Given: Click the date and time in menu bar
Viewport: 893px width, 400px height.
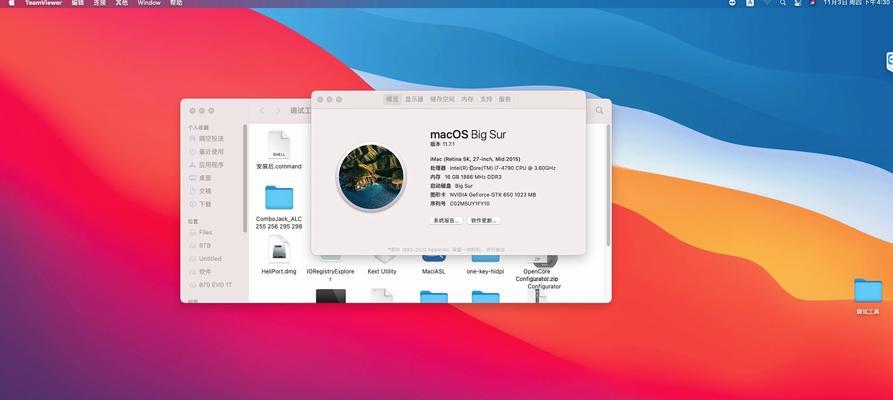Looking at the screenshot, I should click(x=858, y=3).
